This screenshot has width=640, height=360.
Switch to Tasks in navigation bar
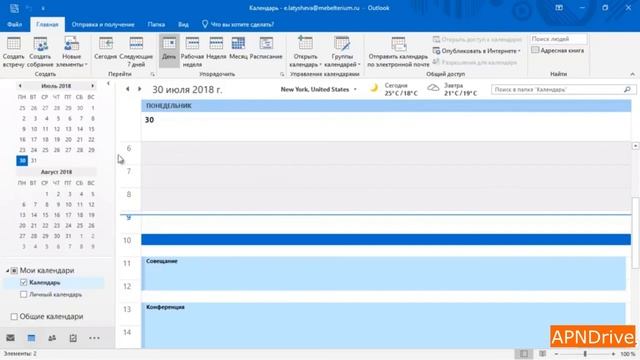(x=73, y=338)
